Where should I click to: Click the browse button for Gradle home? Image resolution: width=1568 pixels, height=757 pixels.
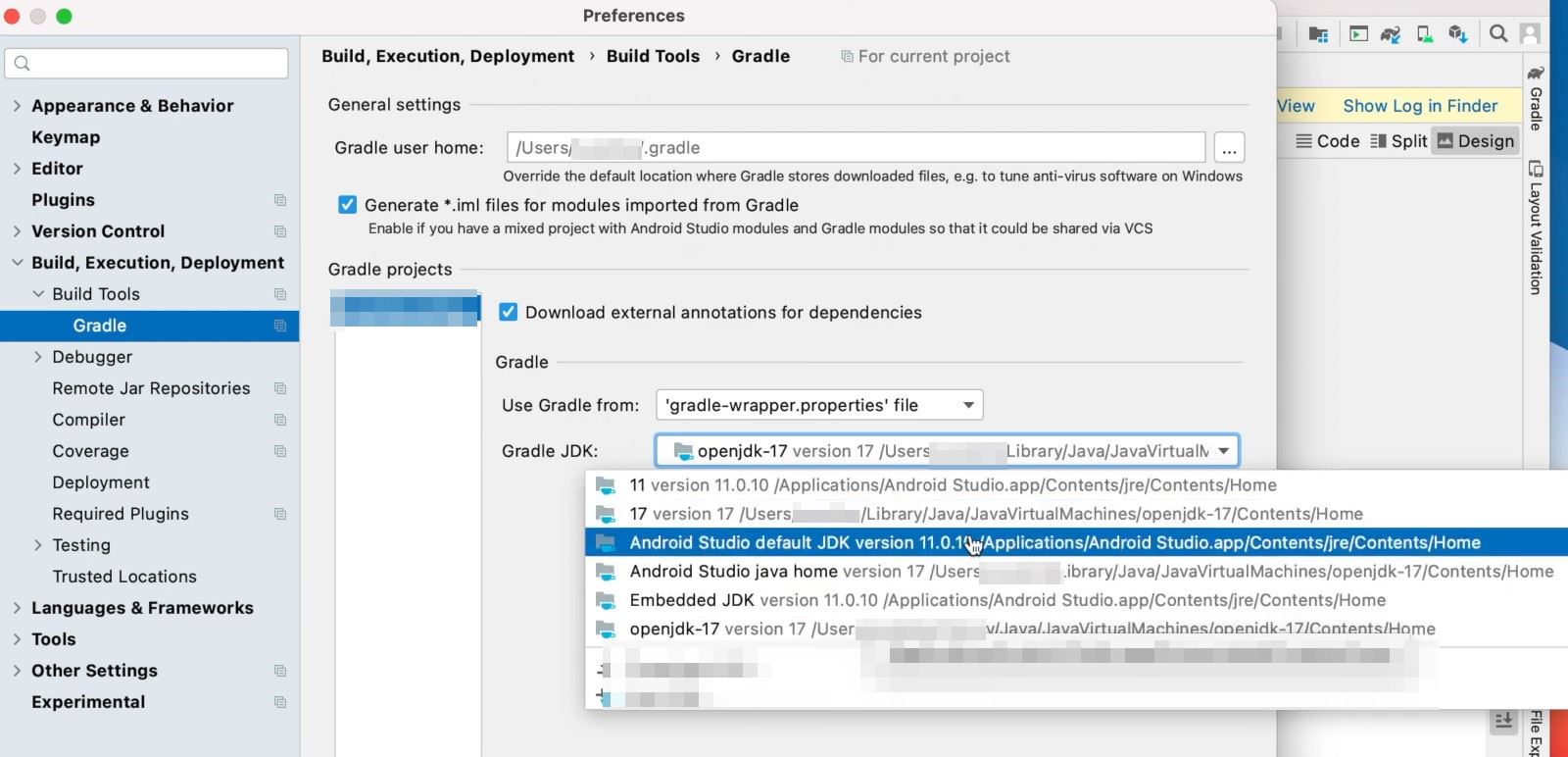click(1229, 148)
